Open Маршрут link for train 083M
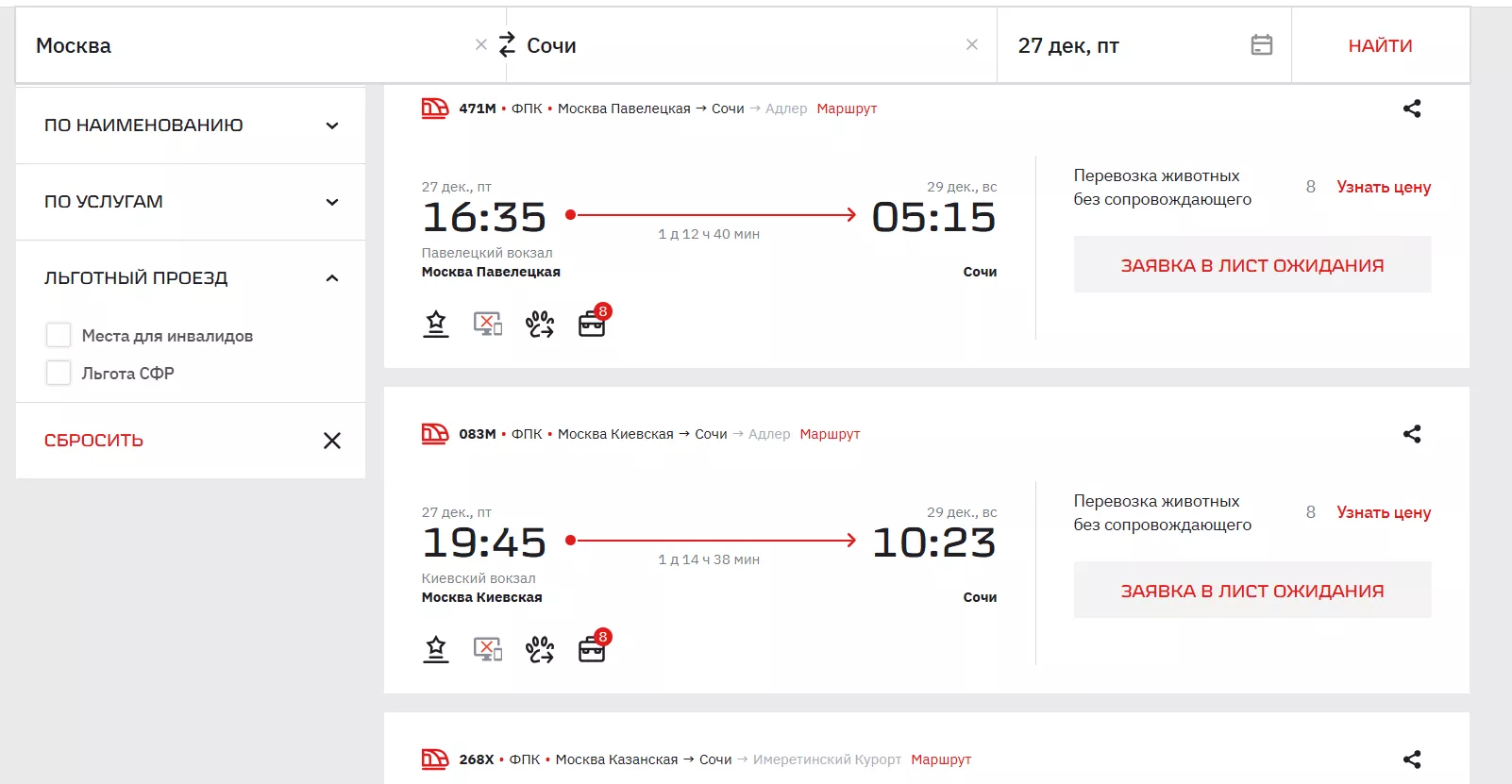1512x784 pixels. (830, 434)
